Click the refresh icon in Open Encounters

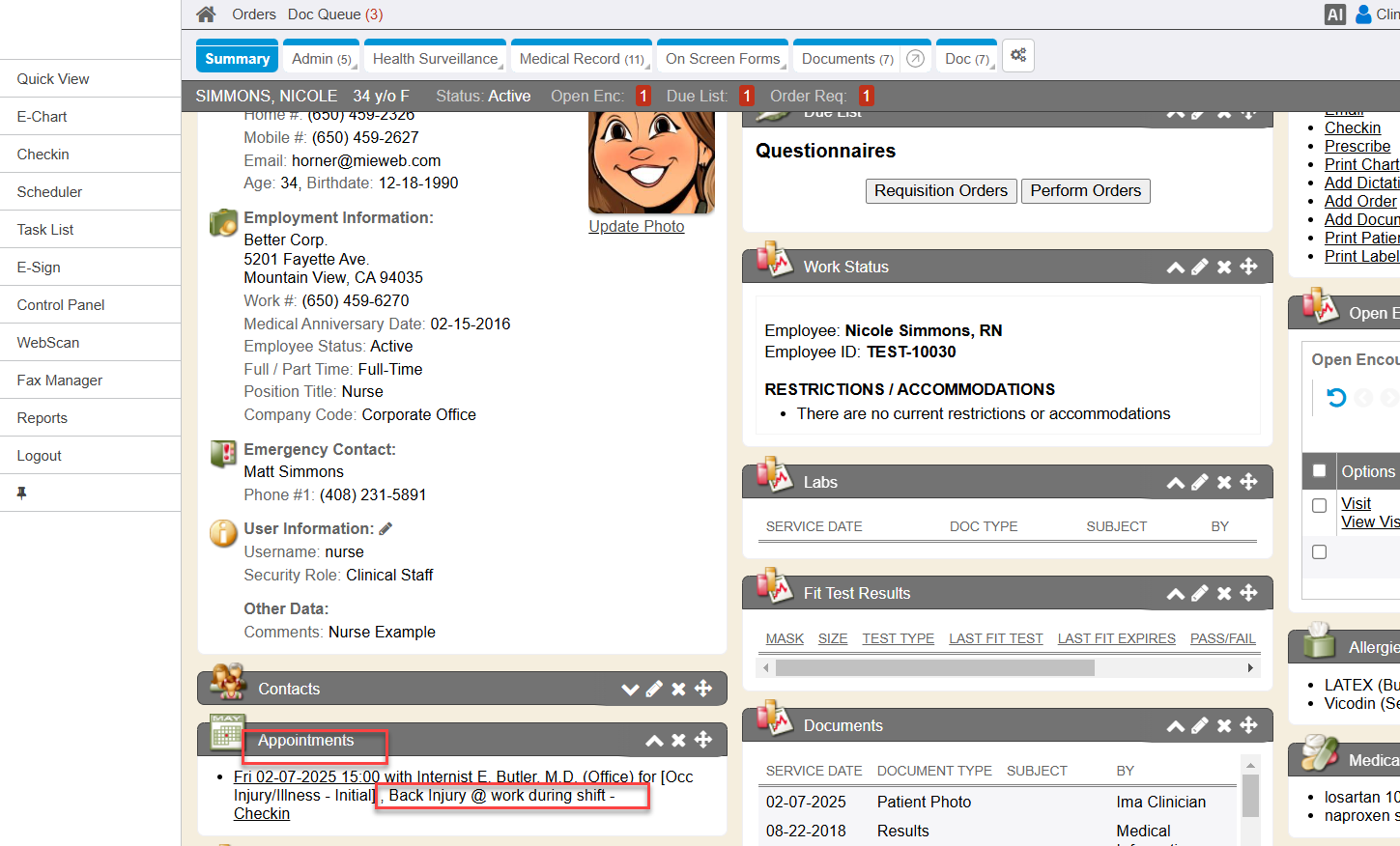(x=1335, y=398)
